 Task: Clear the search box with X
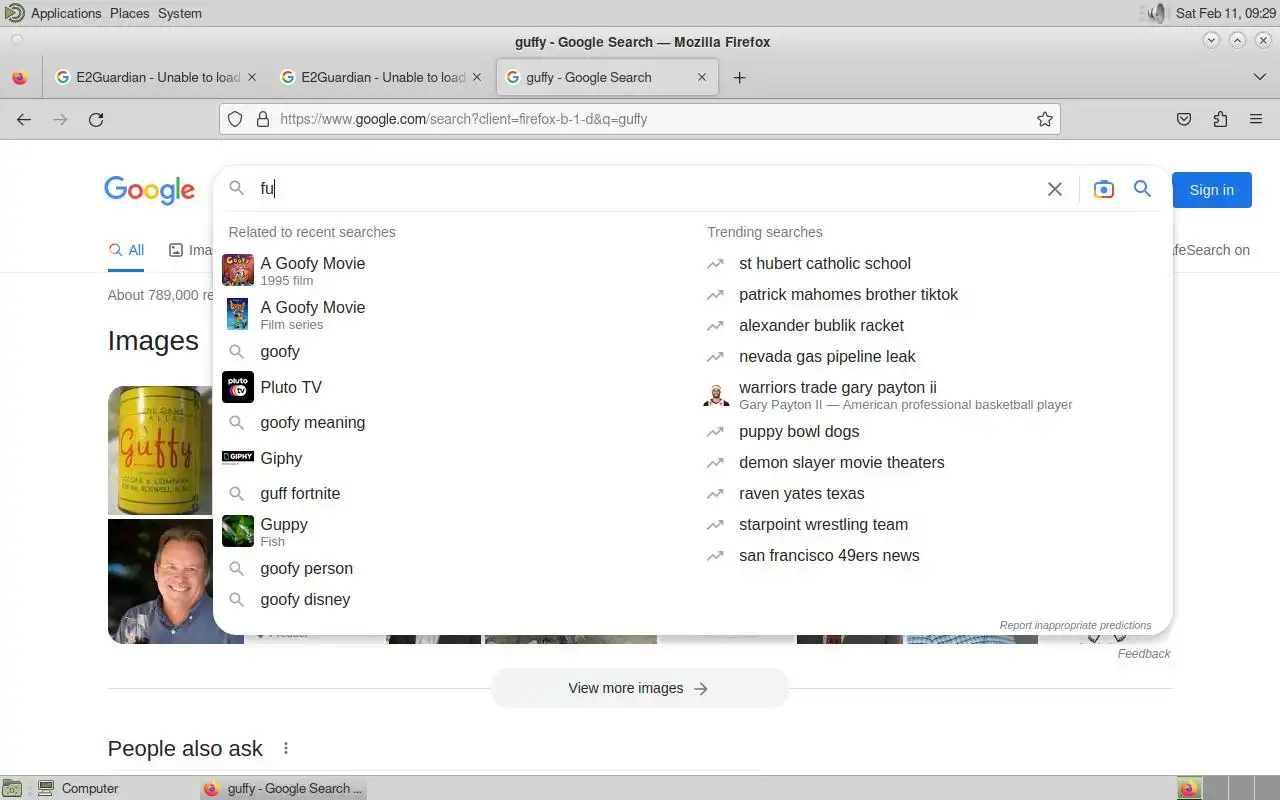point(1054,189)
